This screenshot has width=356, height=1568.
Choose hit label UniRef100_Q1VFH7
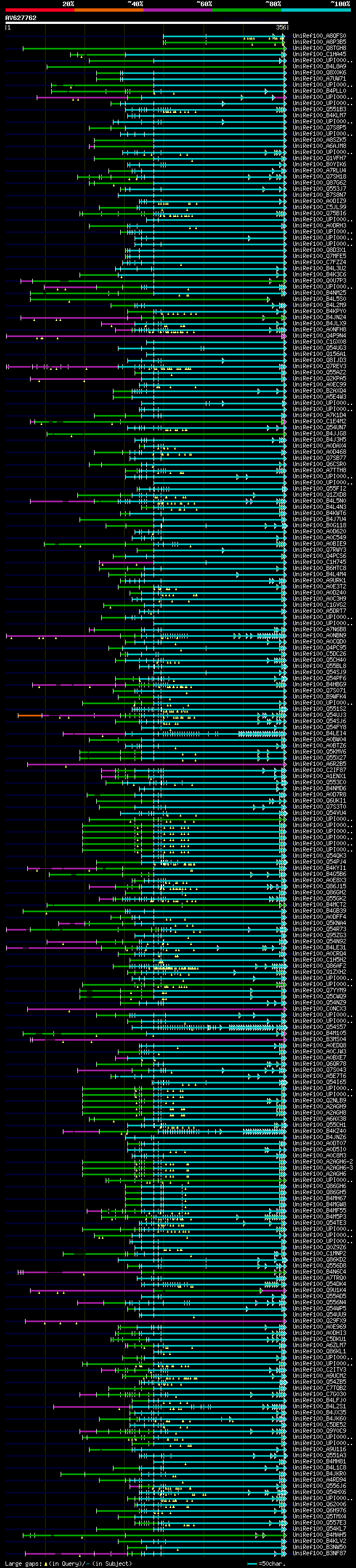319,159
